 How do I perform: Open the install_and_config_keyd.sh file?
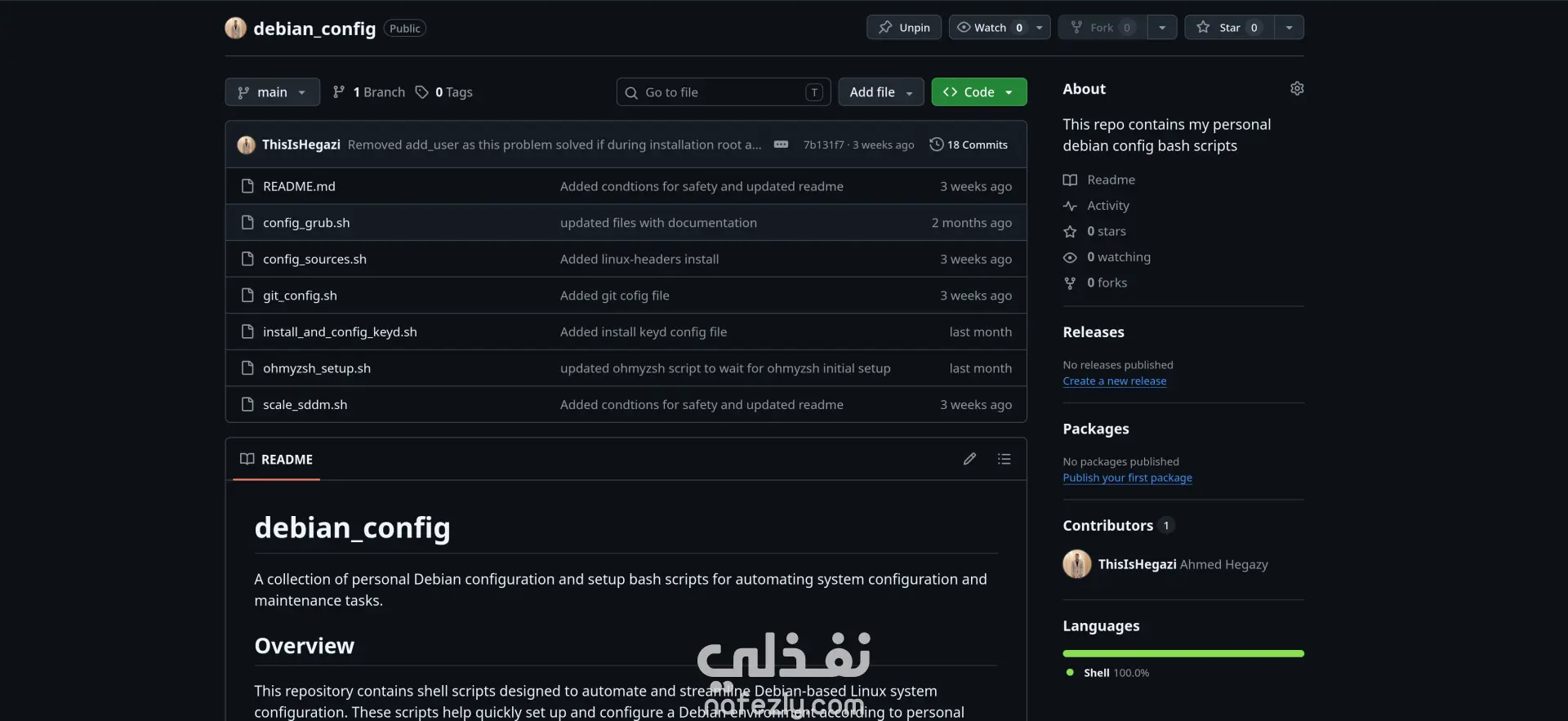pyautogui.click(x=340, y=332)
